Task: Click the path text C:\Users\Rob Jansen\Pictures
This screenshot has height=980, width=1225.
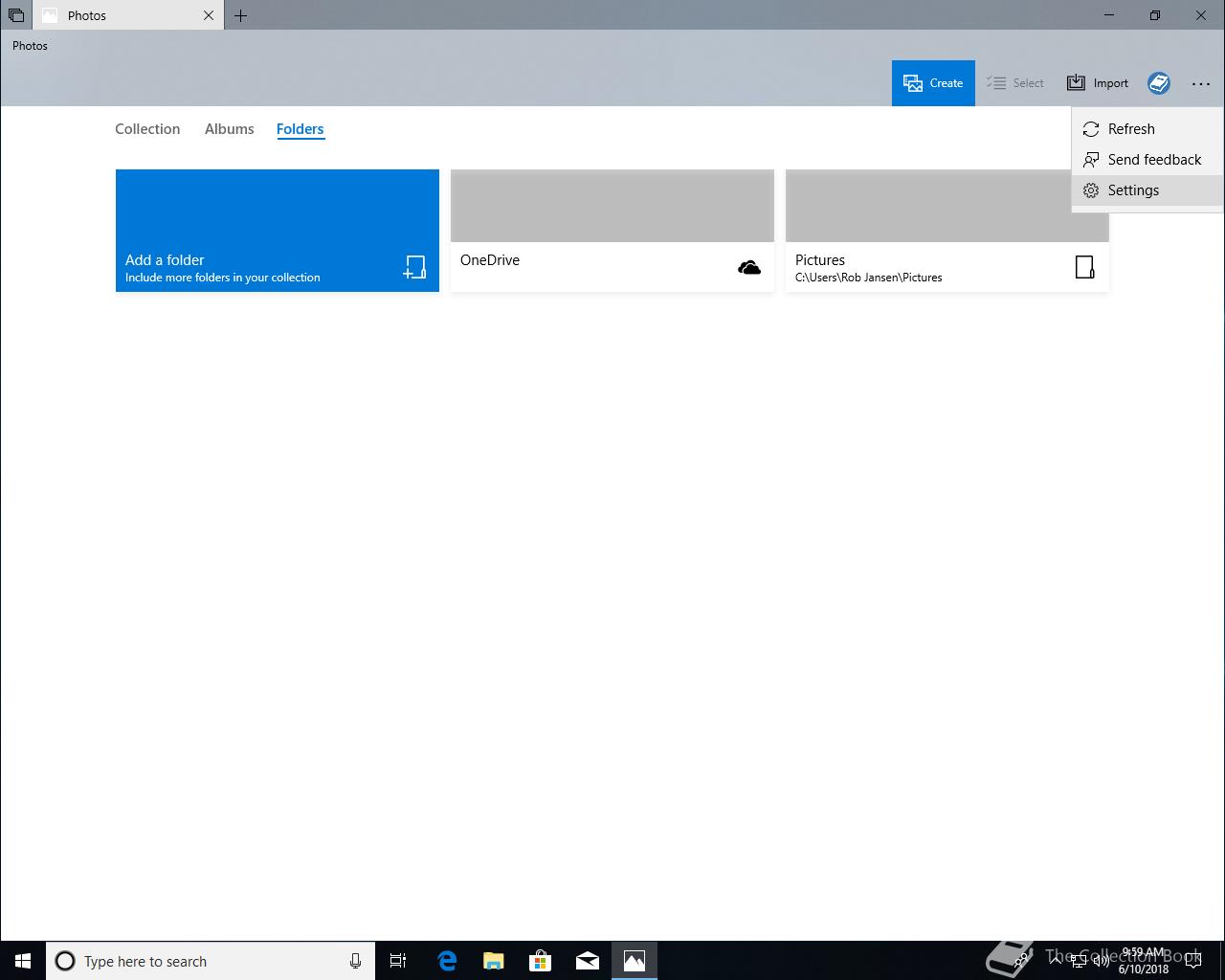Action: tap(869, 278)
